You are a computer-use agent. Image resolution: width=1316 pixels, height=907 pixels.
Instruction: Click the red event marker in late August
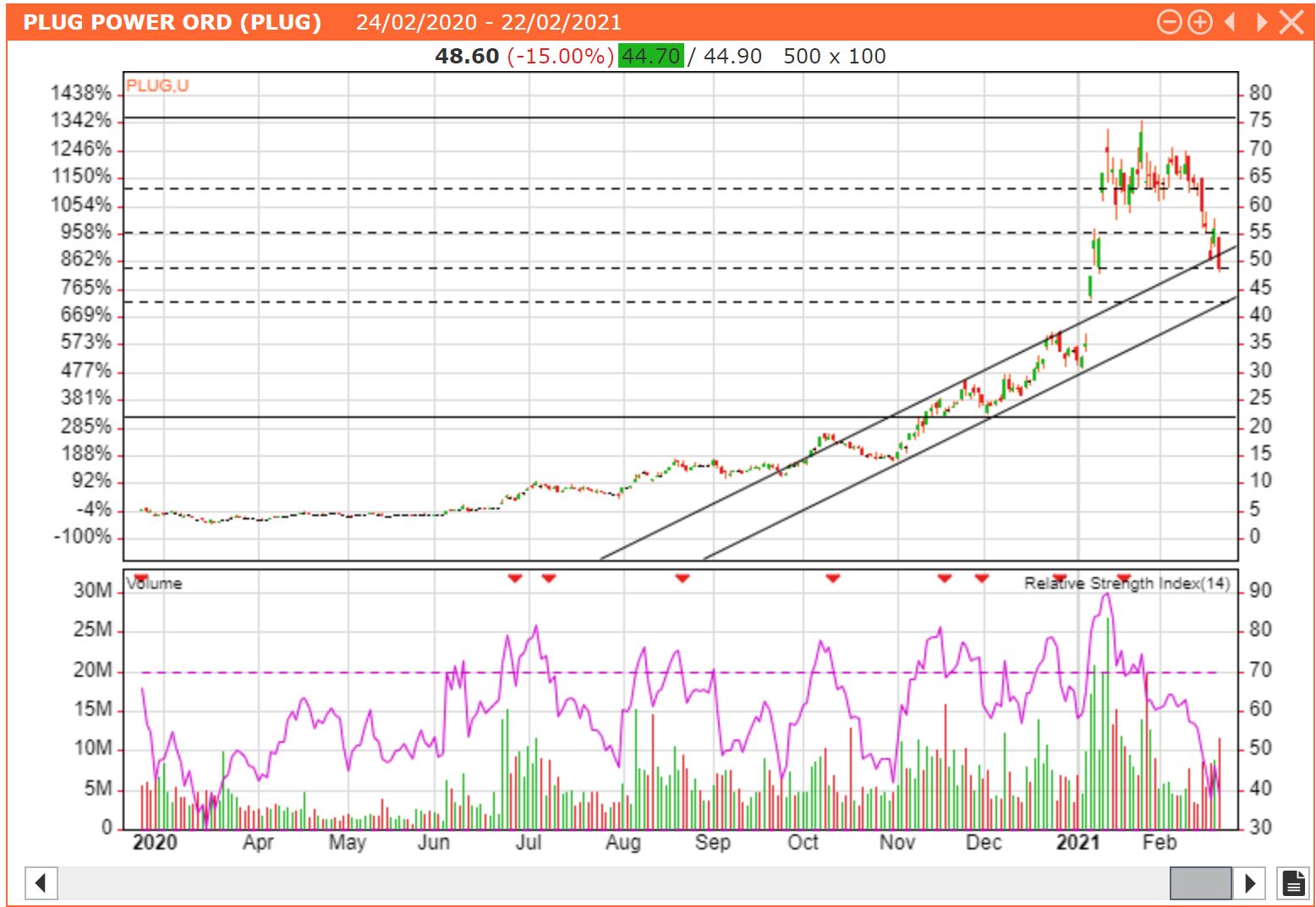(682, 578)
